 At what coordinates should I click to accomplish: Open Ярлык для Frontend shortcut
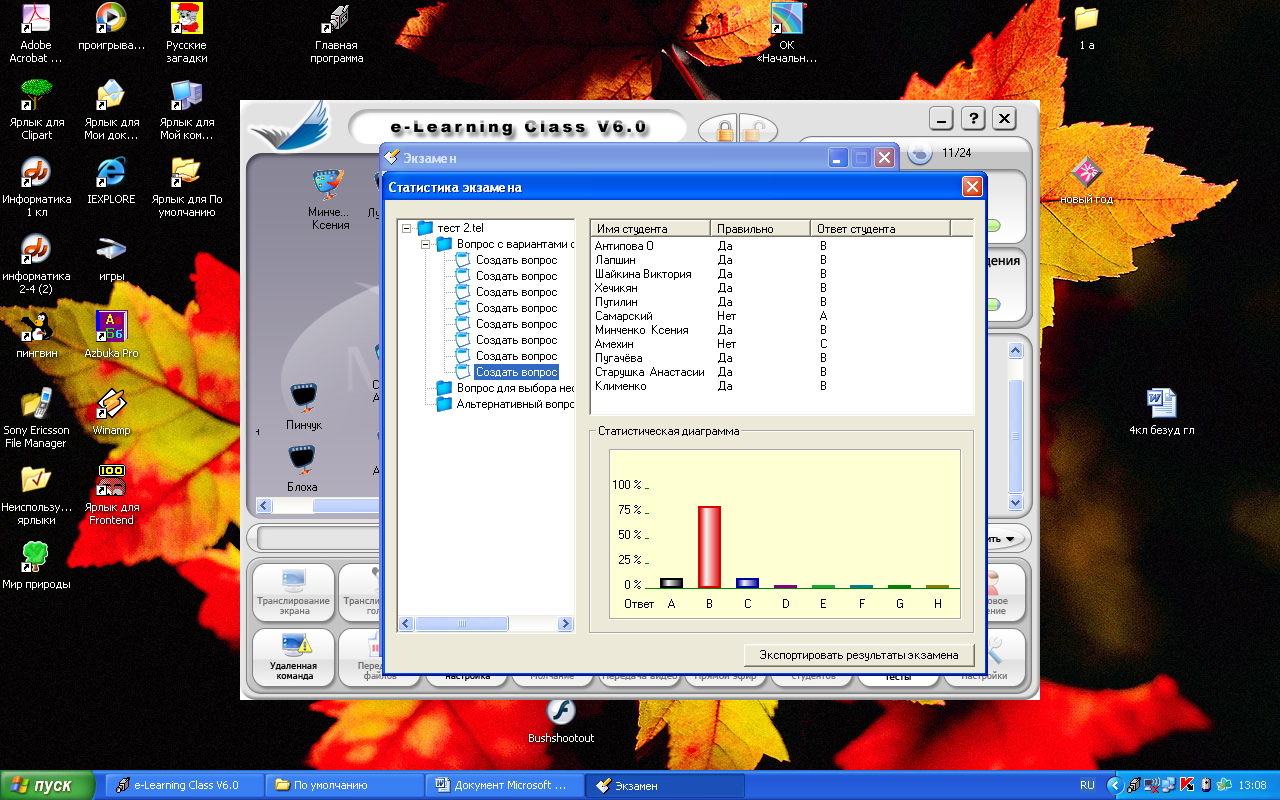(x=111, y=495)
